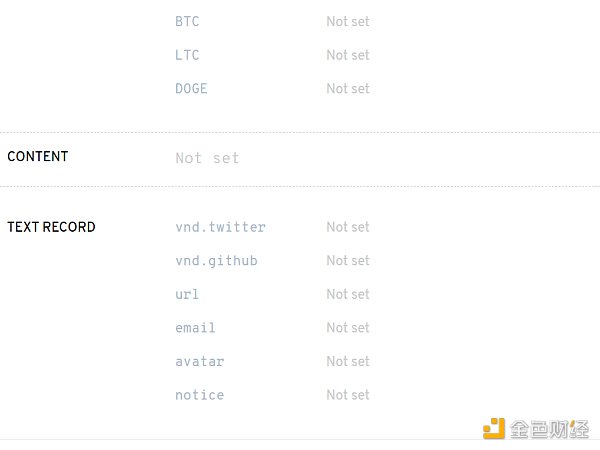Select the avatar text record key
Screen dimensions: 600x450
pyautogui.click(x=199, y=361)
